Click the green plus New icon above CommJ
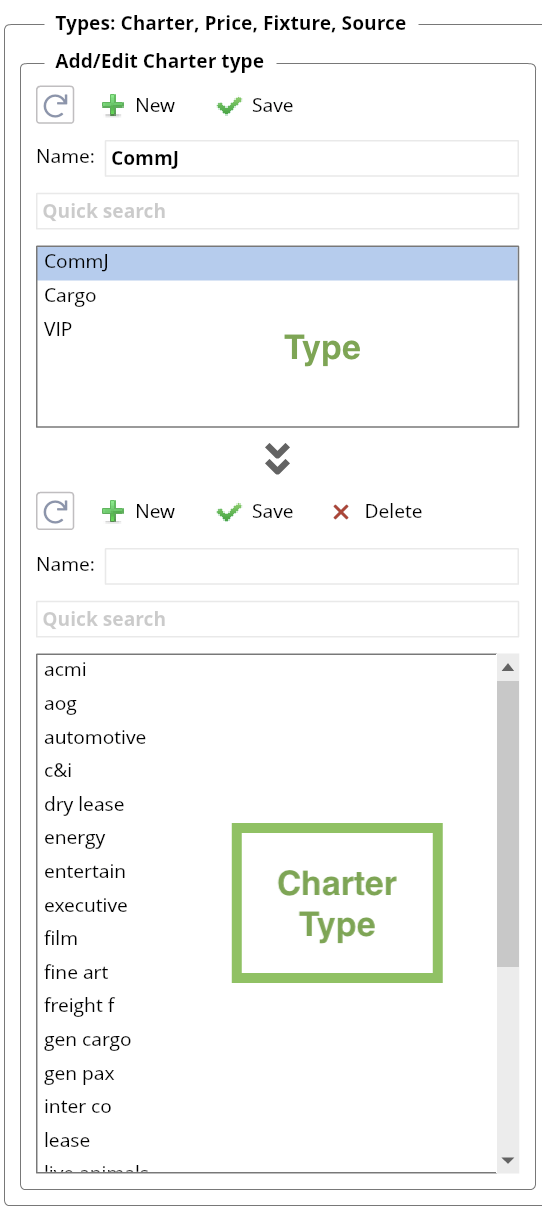 (113, 106)
